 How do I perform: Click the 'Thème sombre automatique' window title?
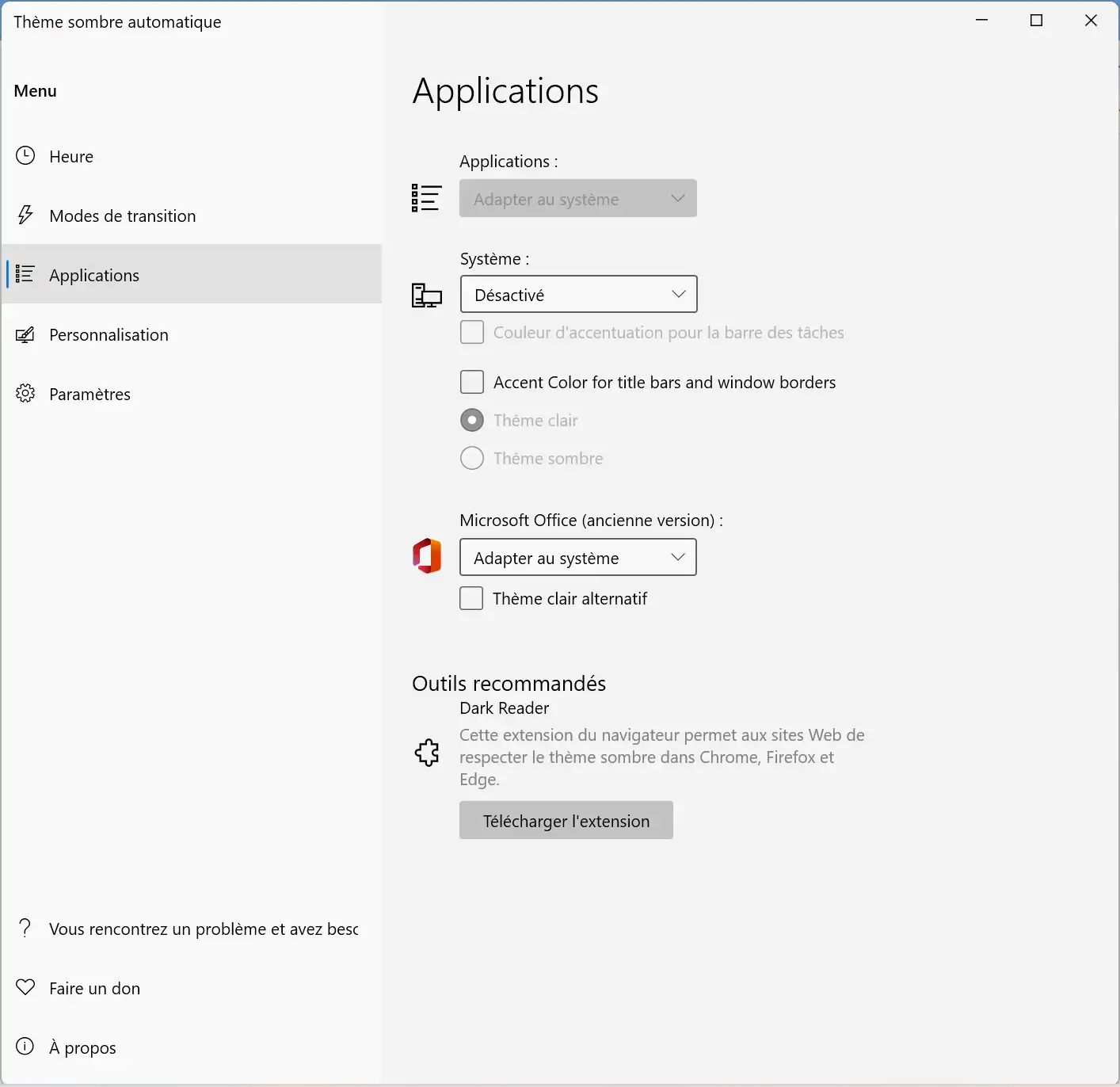point(117,22)
